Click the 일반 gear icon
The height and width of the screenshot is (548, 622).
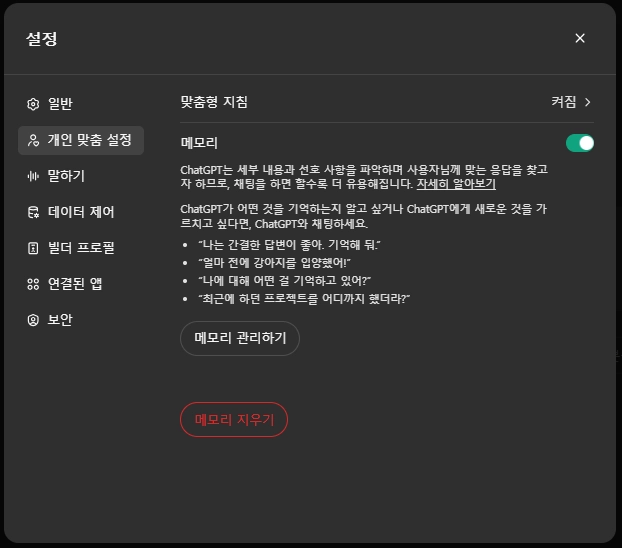coord(33,104)
